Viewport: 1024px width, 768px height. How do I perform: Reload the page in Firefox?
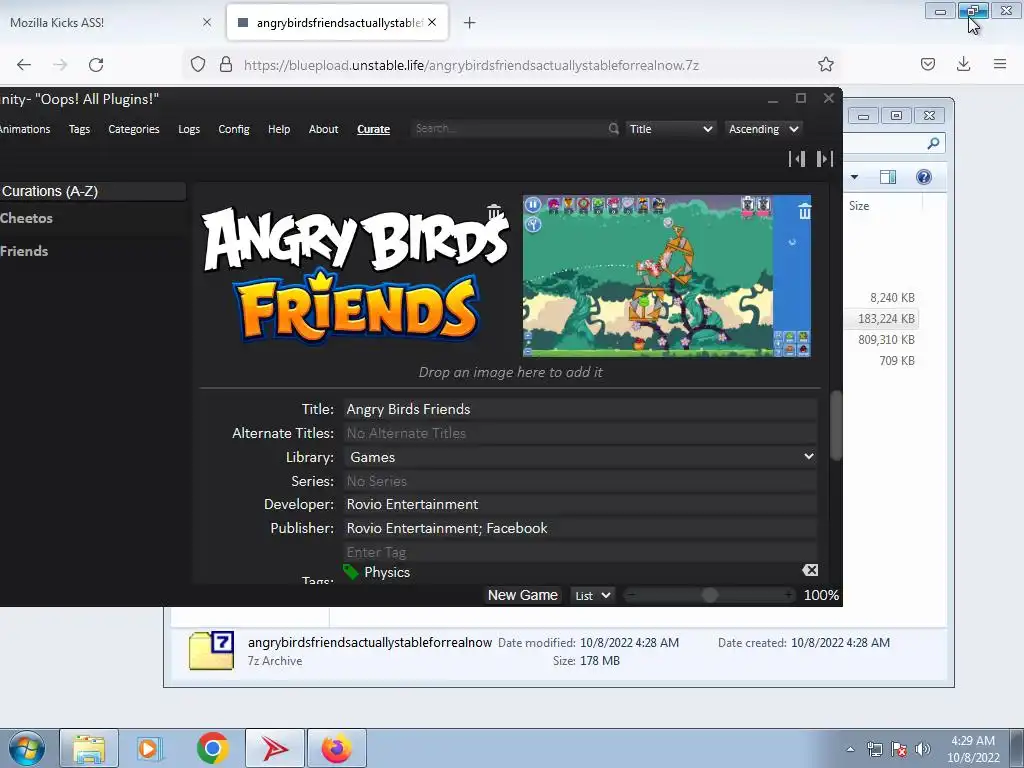[96, 65]
